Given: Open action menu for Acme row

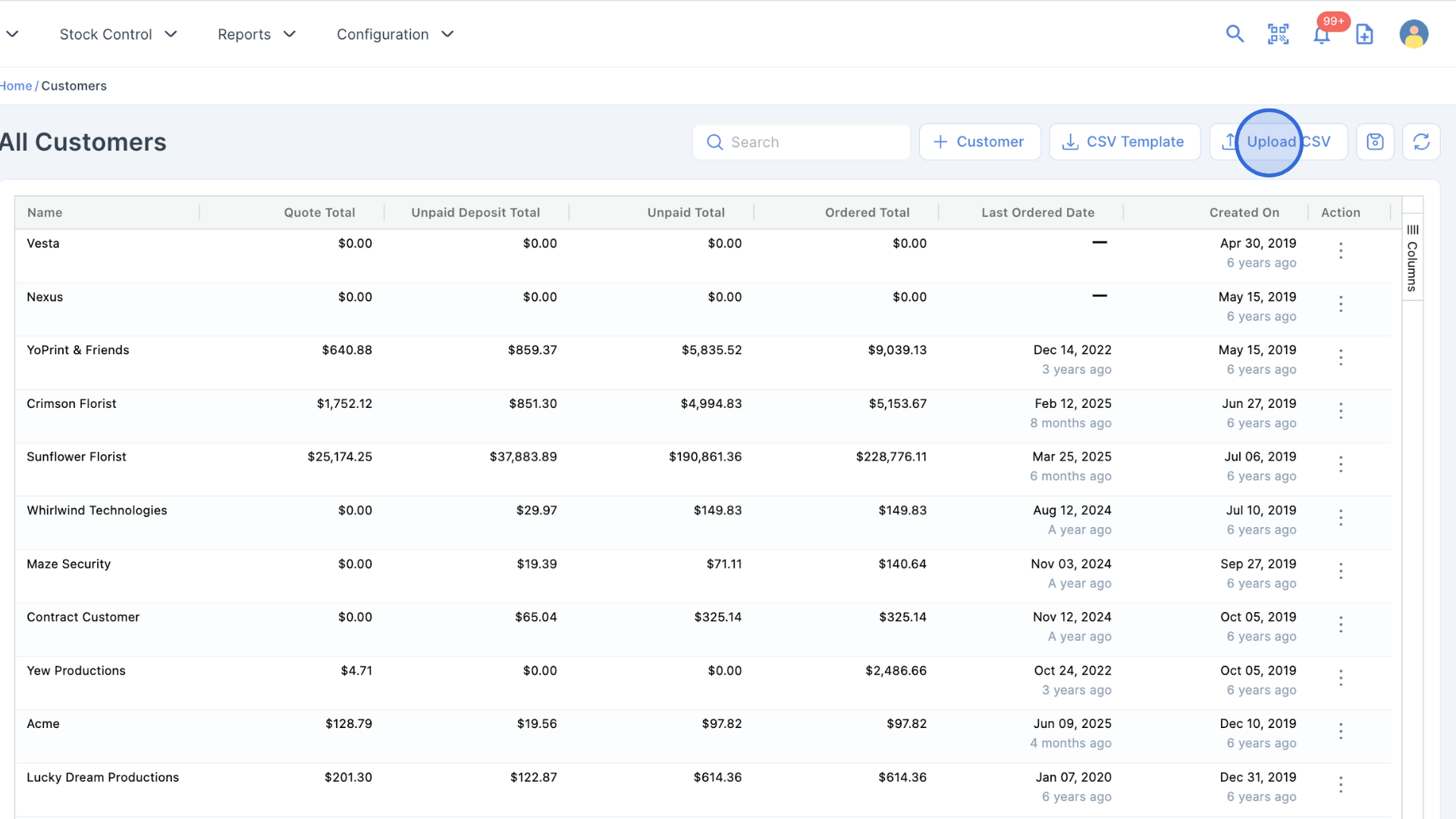Looking at the screenshot, I should coord(1341,731).
